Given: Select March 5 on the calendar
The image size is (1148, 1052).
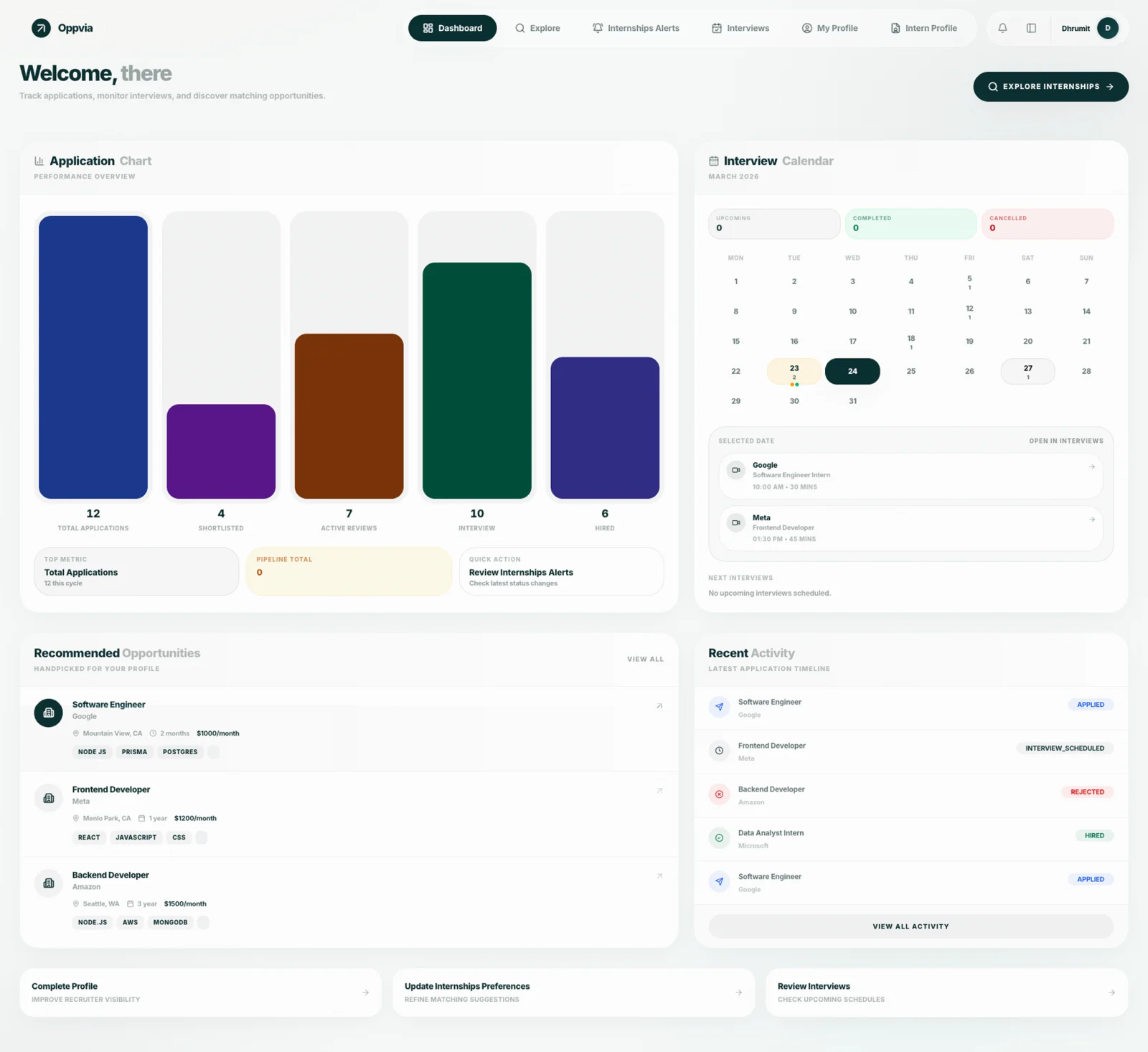Looking at the screenshot, I should (969, 282).
